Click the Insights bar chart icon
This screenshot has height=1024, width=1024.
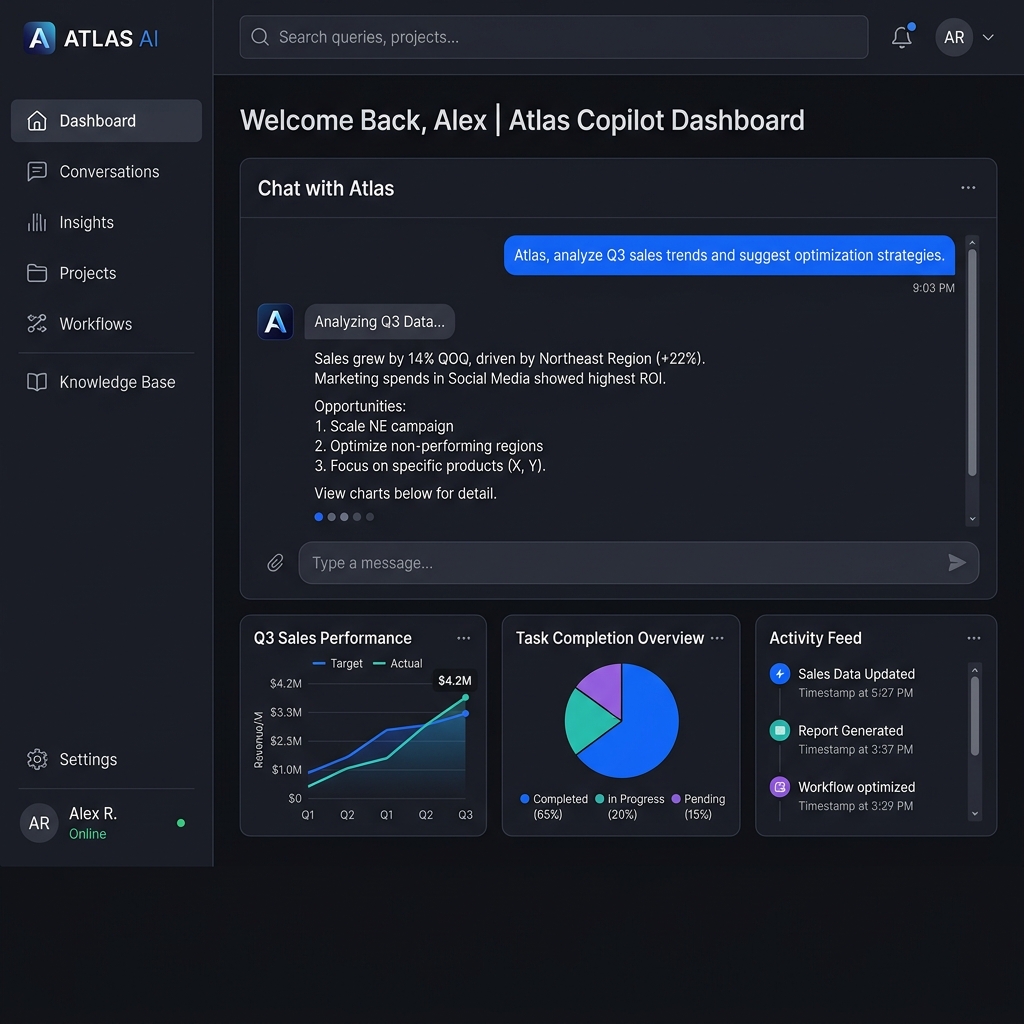point(37,223)
